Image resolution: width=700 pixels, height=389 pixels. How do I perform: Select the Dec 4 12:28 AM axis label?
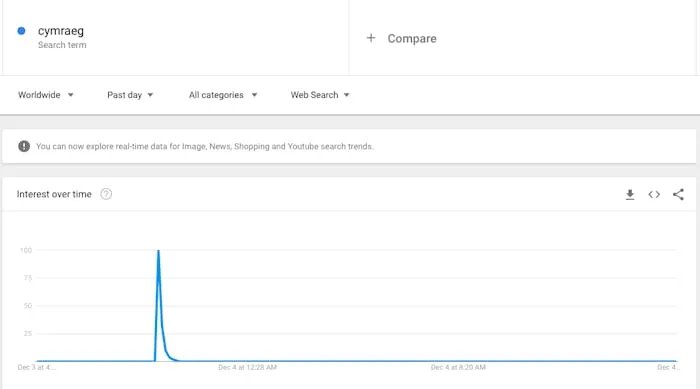247,367
